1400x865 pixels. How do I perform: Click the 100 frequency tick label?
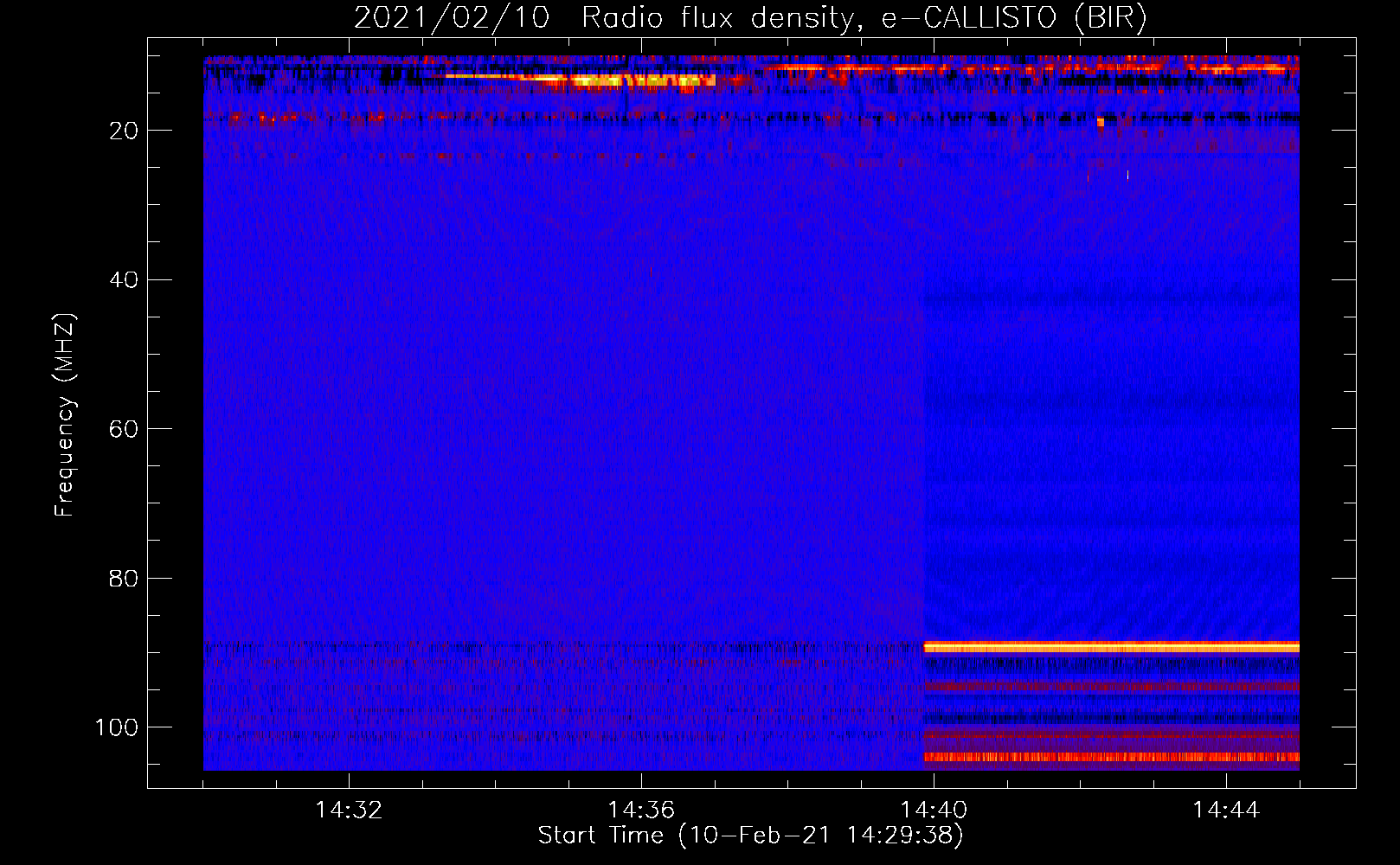[x=117, y=727]
